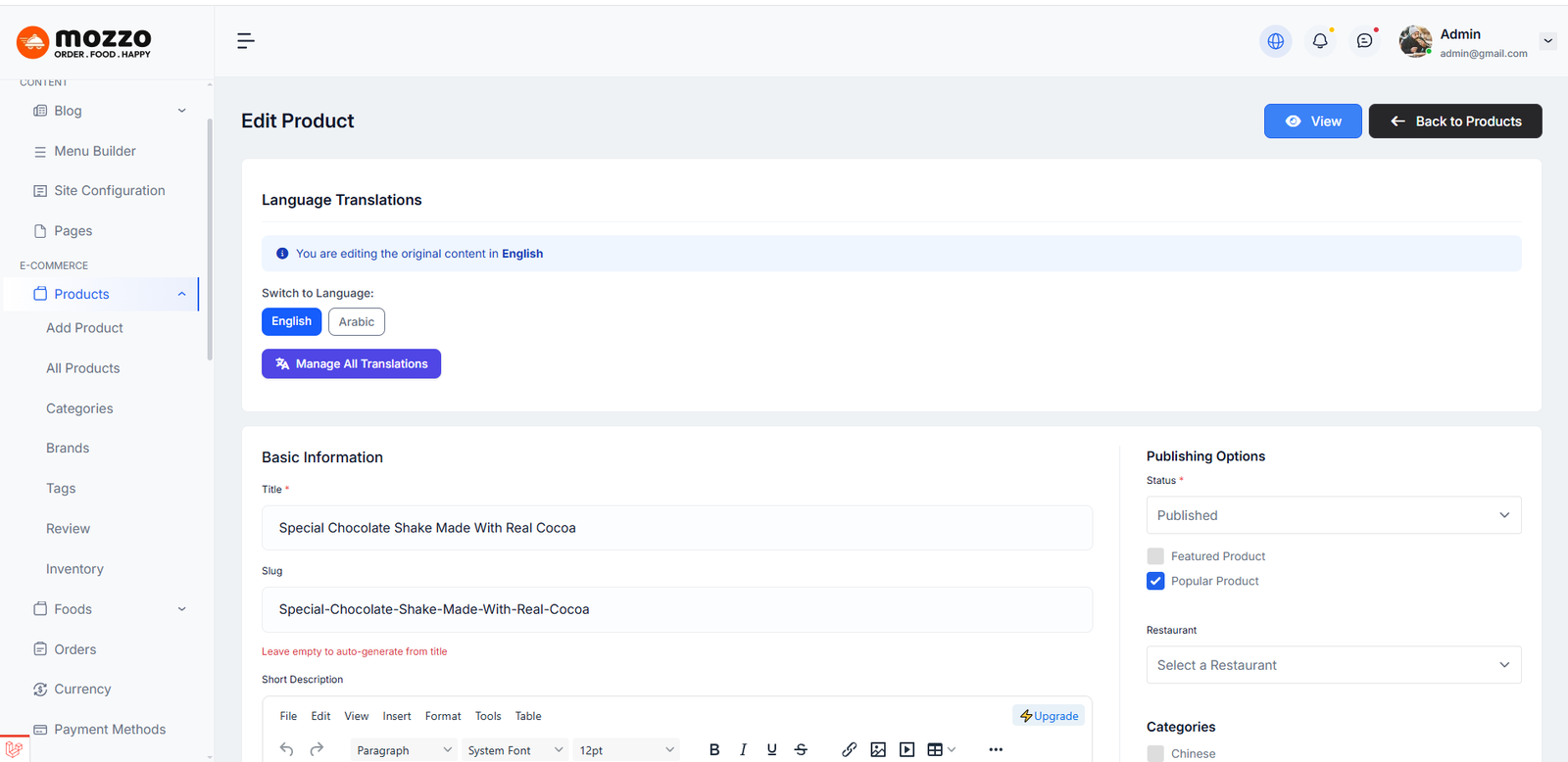Check the Chinese category checkbox
The height and width of the screenshot is (762, 1568).
(x=1155, y=753)
